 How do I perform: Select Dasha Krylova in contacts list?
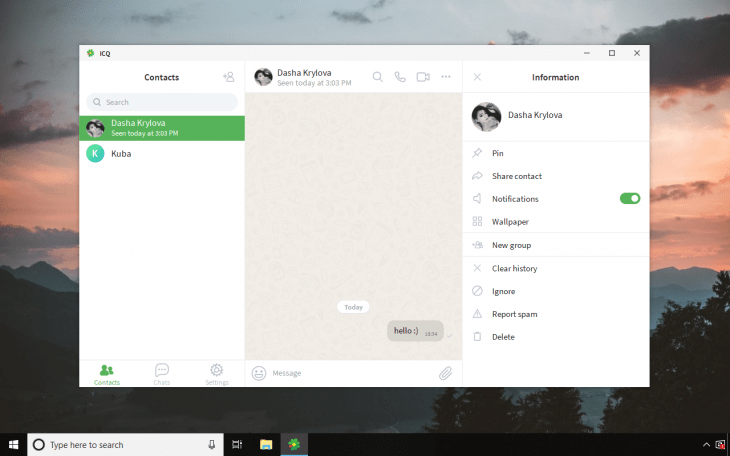pos(162,128)
